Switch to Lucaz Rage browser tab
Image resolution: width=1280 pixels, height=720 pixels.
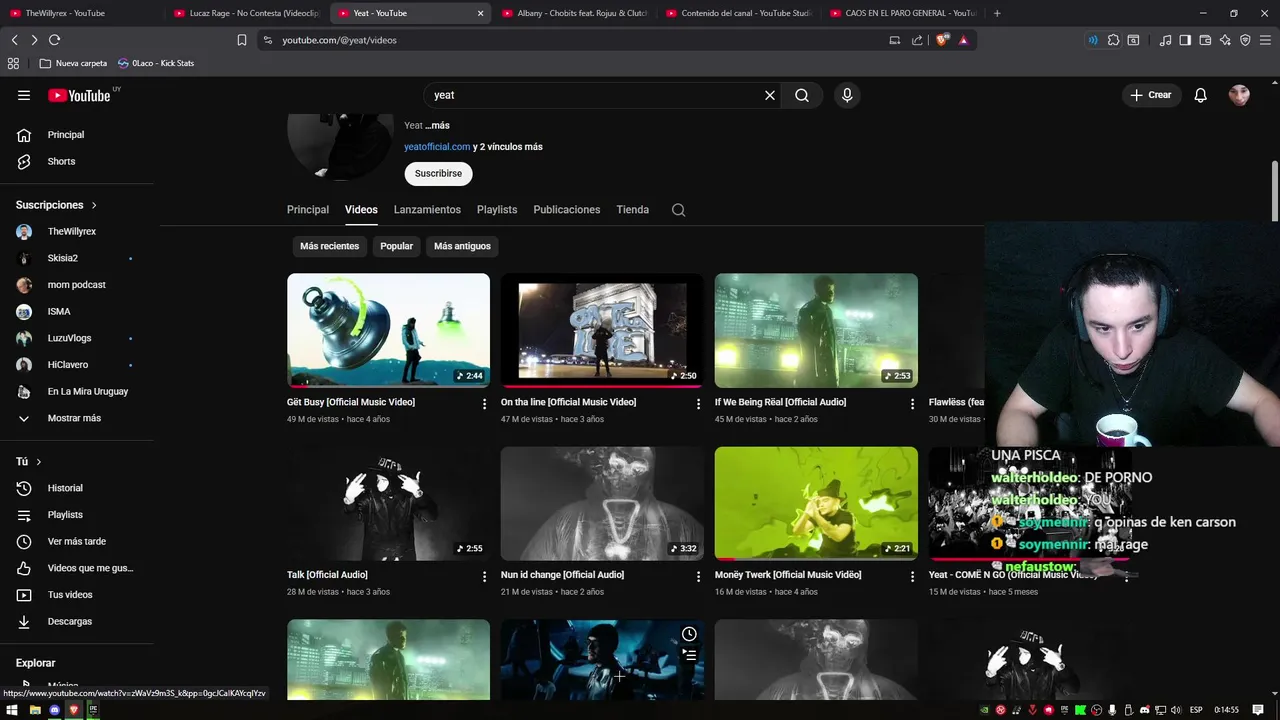tap(245, 13)
